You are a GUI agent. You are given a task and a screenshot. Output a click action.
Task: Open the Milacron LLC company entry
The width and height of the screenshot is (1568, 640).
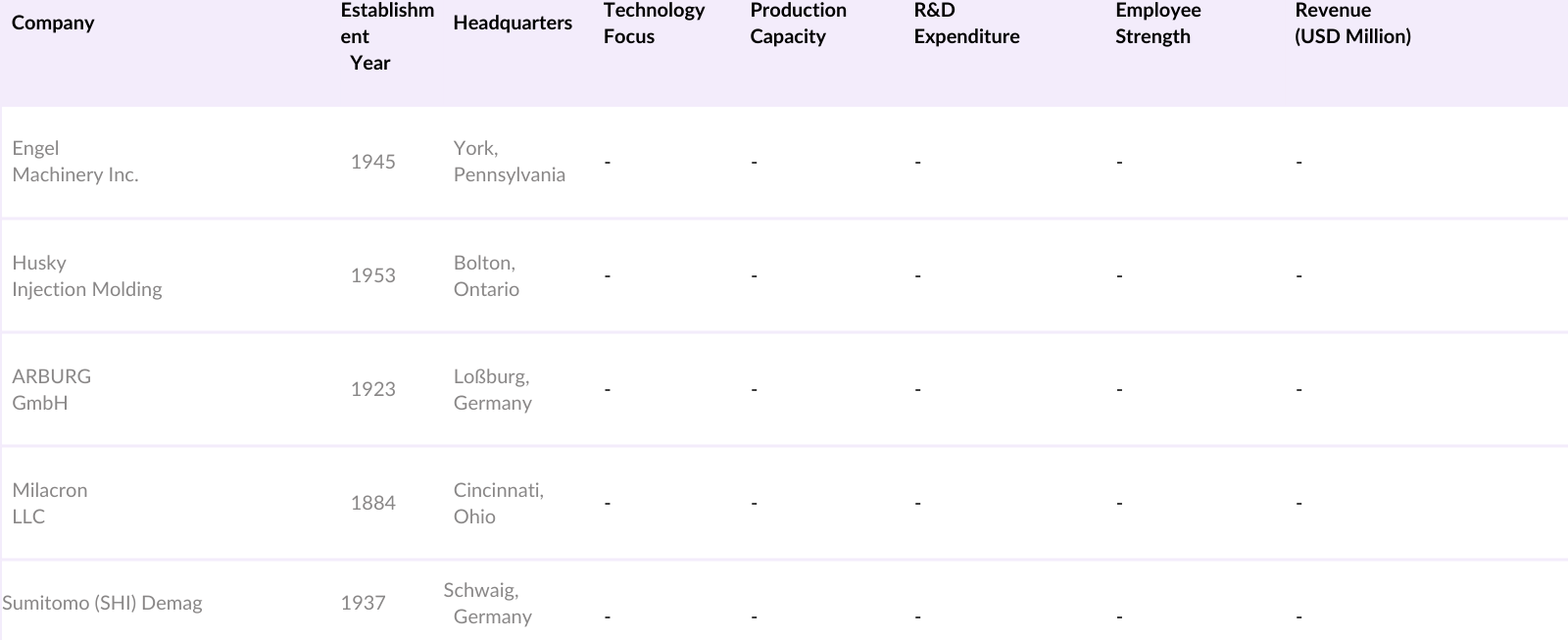coord(50,504)
